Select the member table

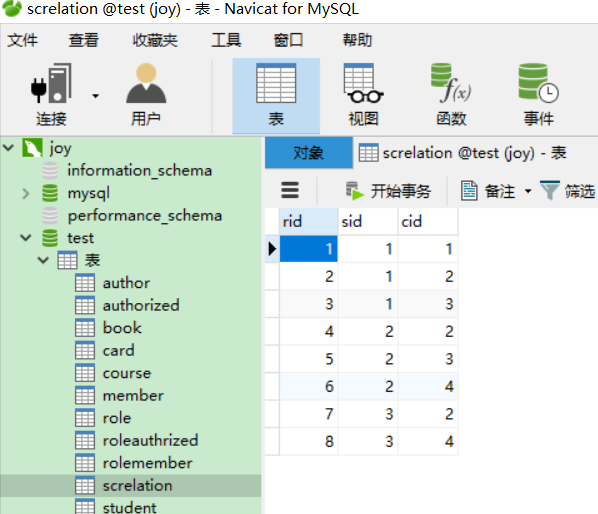133,395
